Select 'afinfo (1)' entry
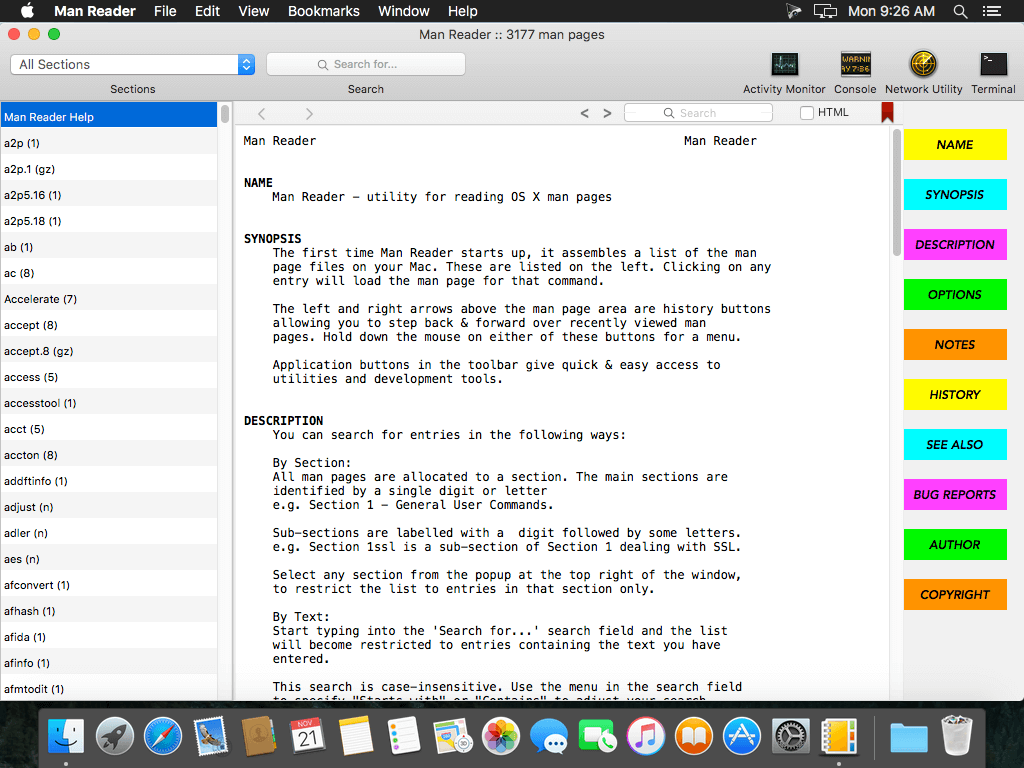 pos(108,663)
